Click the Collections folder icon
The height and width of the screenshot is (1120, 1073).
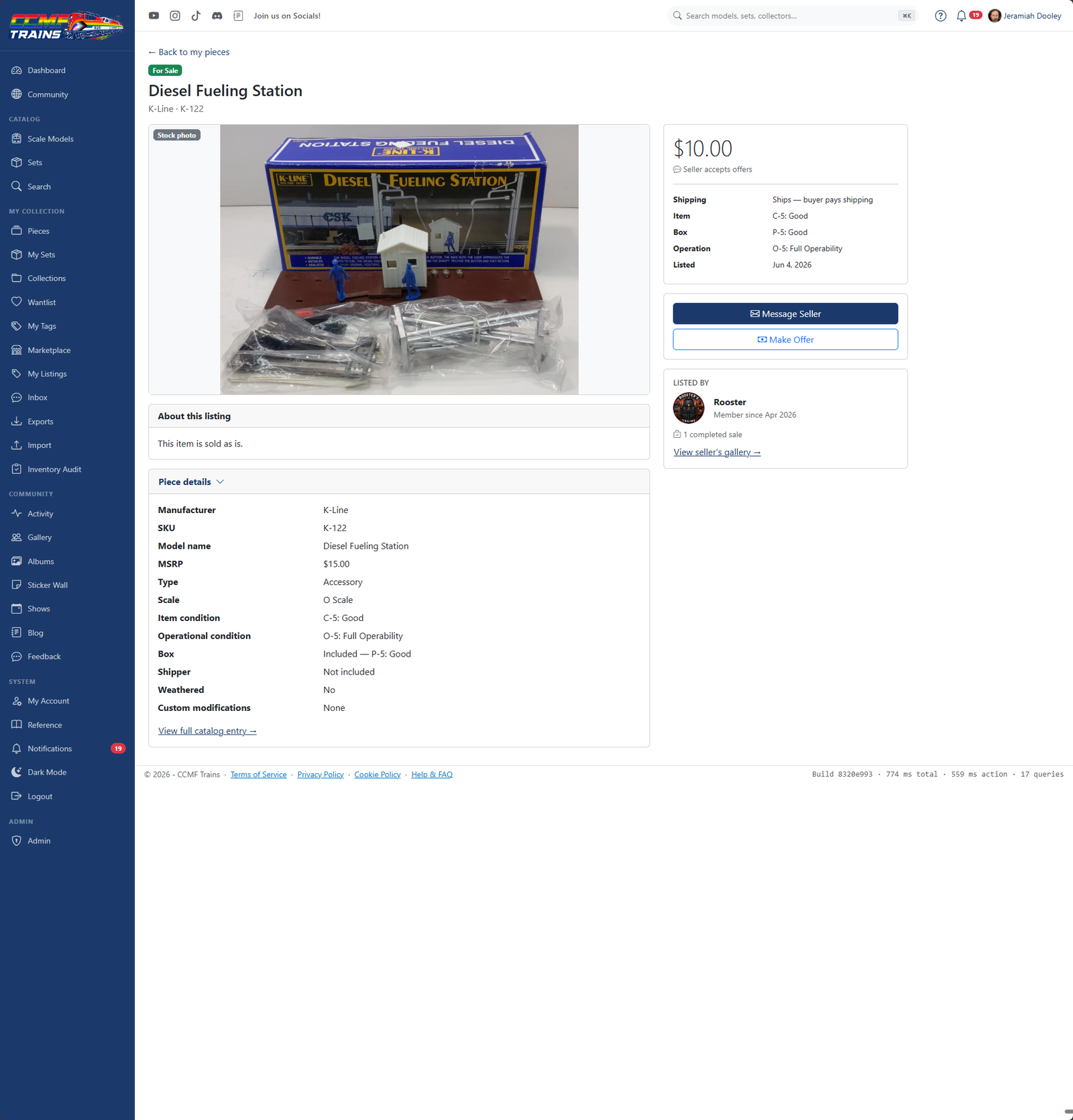pos(17,278)
